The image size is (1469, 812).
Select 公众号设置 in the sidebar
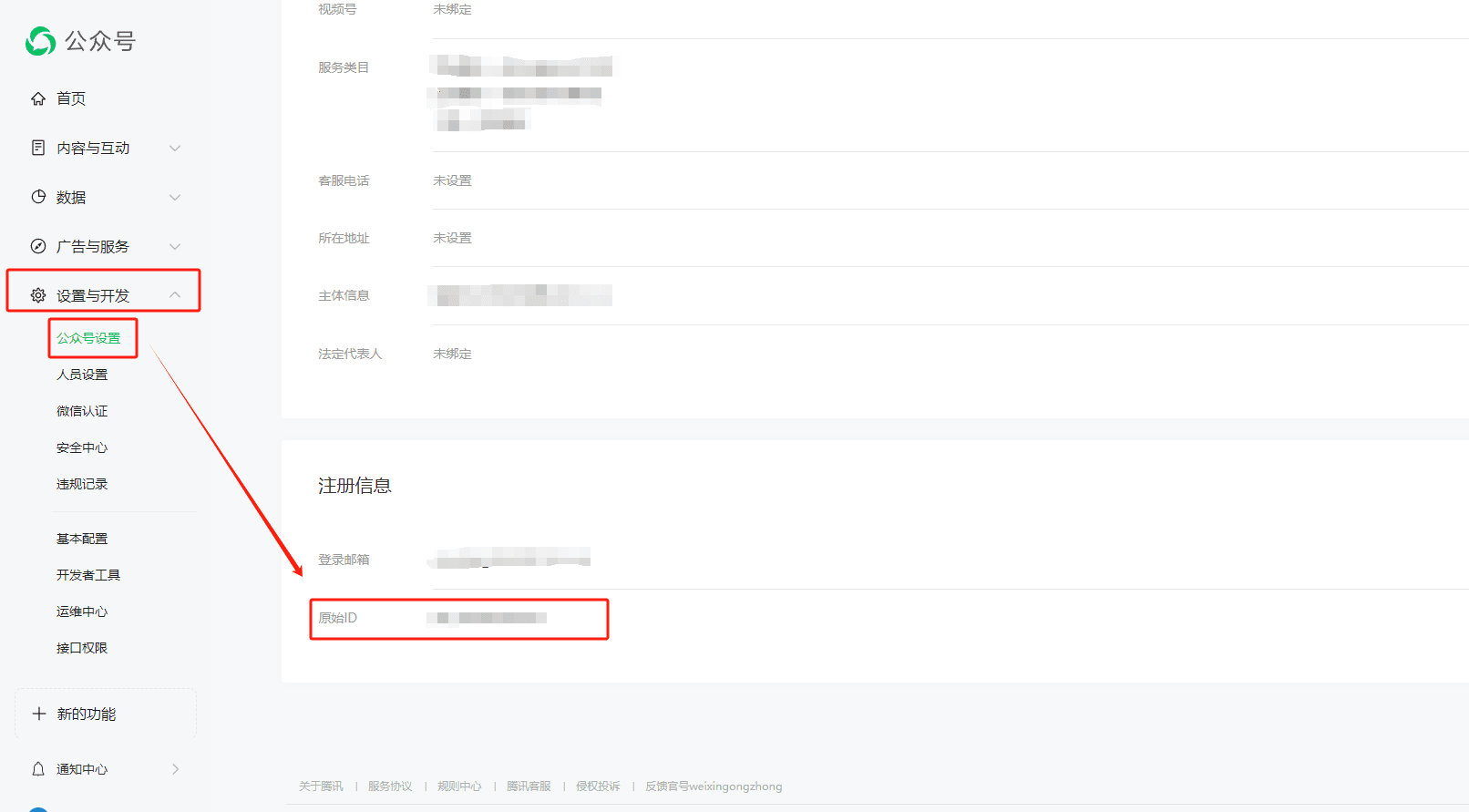tap(88, 338)
